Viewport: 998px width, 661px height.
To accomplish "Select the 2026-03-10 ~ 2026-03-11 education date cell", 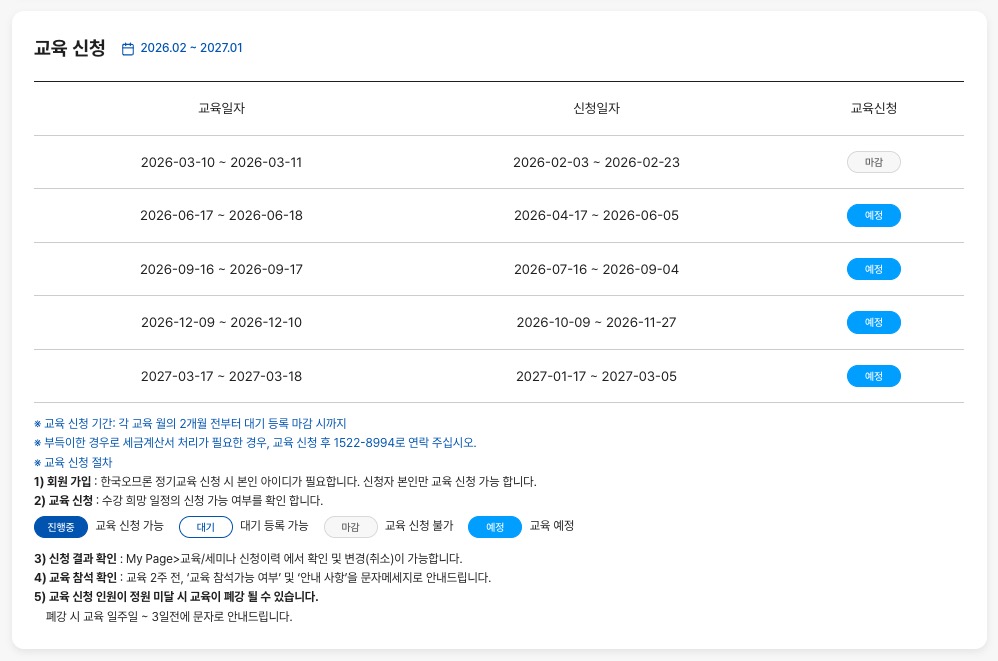I will [221, 162].
